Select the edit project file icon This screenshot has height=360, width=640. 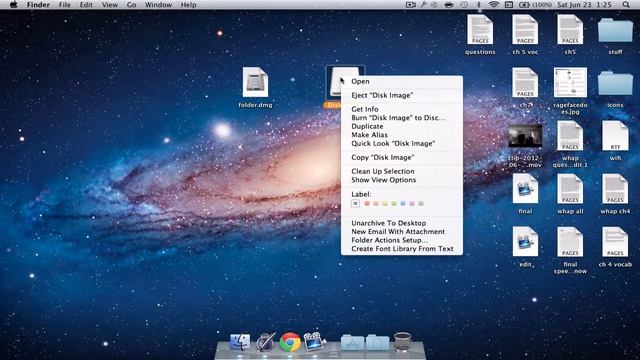click(x=525, y=242)
